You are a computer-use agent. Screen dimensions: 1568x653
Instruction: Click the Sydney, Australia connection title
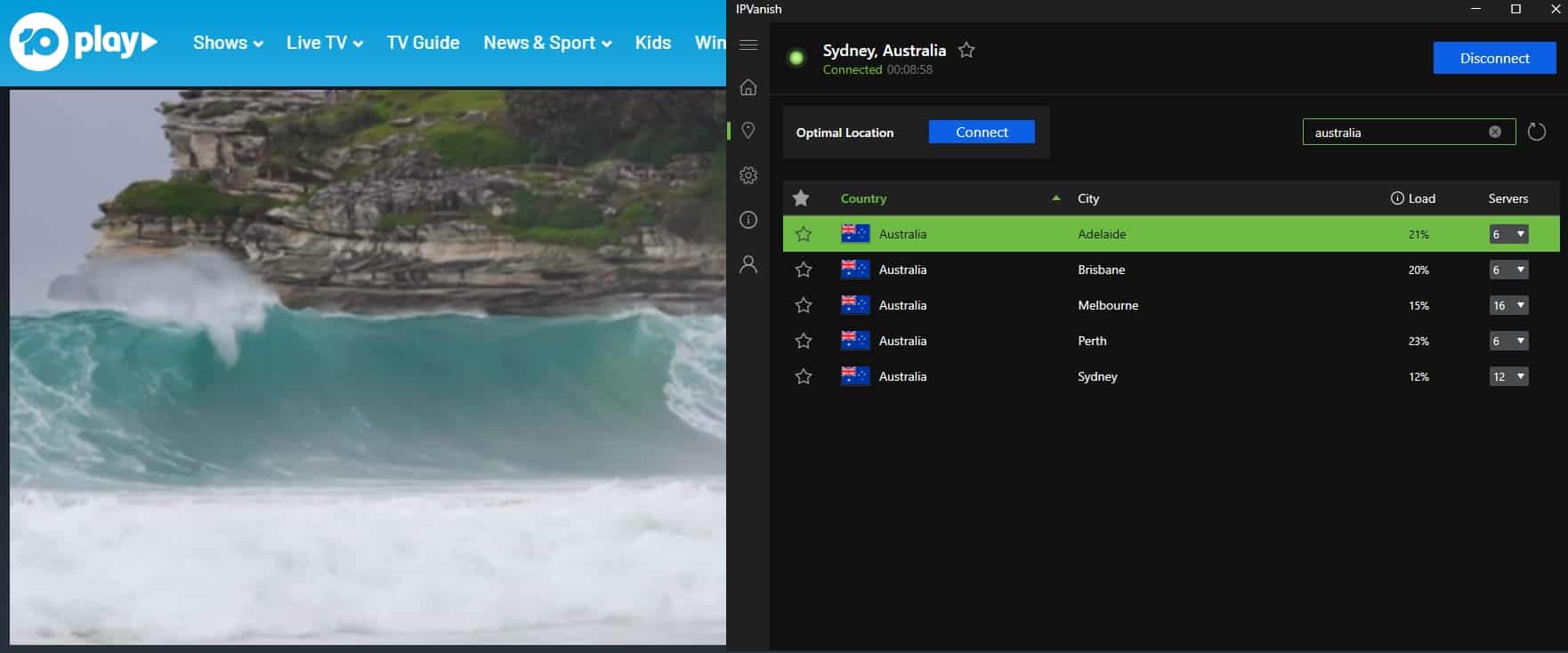[x=884, y=51]
